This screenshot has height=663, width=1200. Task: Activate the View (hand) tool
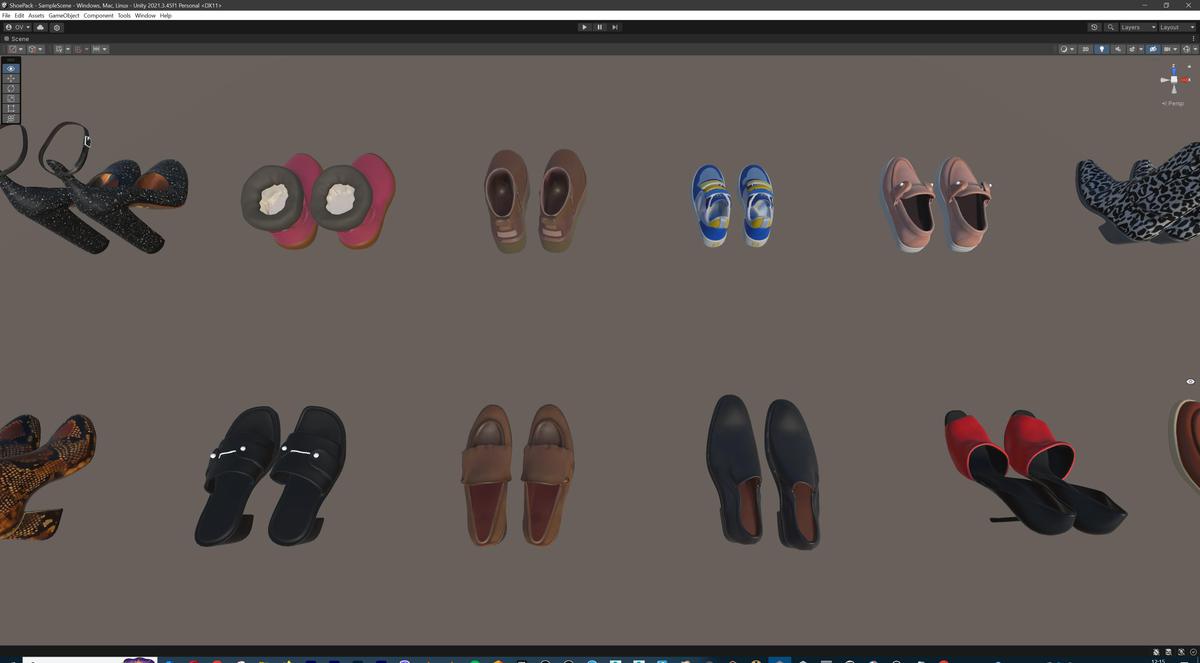pos(10,68)
